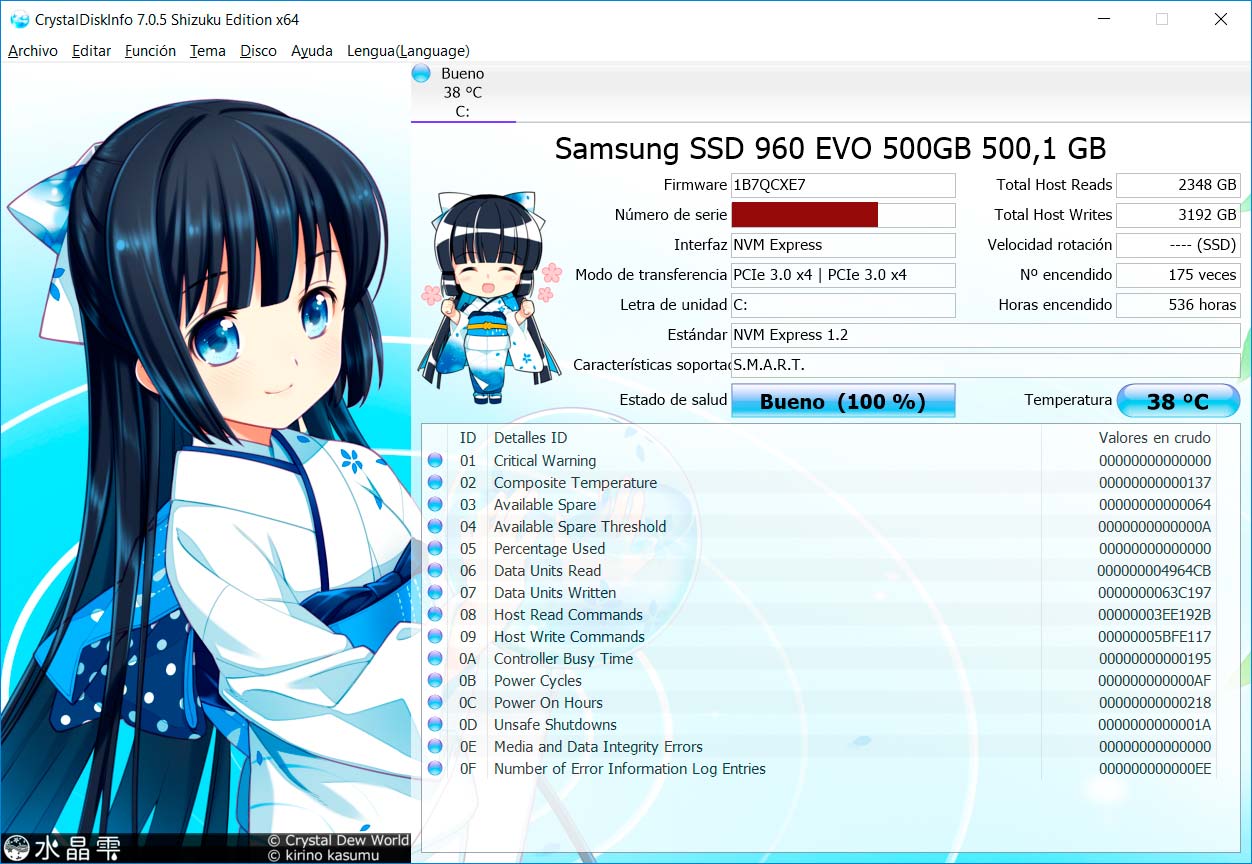Select the Unsafe Shutdowns attribute name
This screenshot has height=864, width=1252.
tap(555, 725)
